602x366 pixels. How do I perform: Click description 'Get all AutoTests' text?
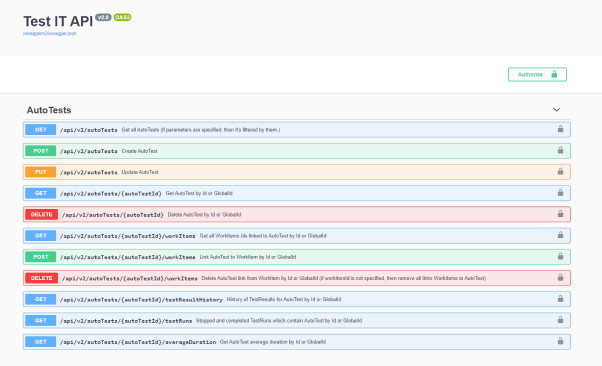[x=201, y=130]
